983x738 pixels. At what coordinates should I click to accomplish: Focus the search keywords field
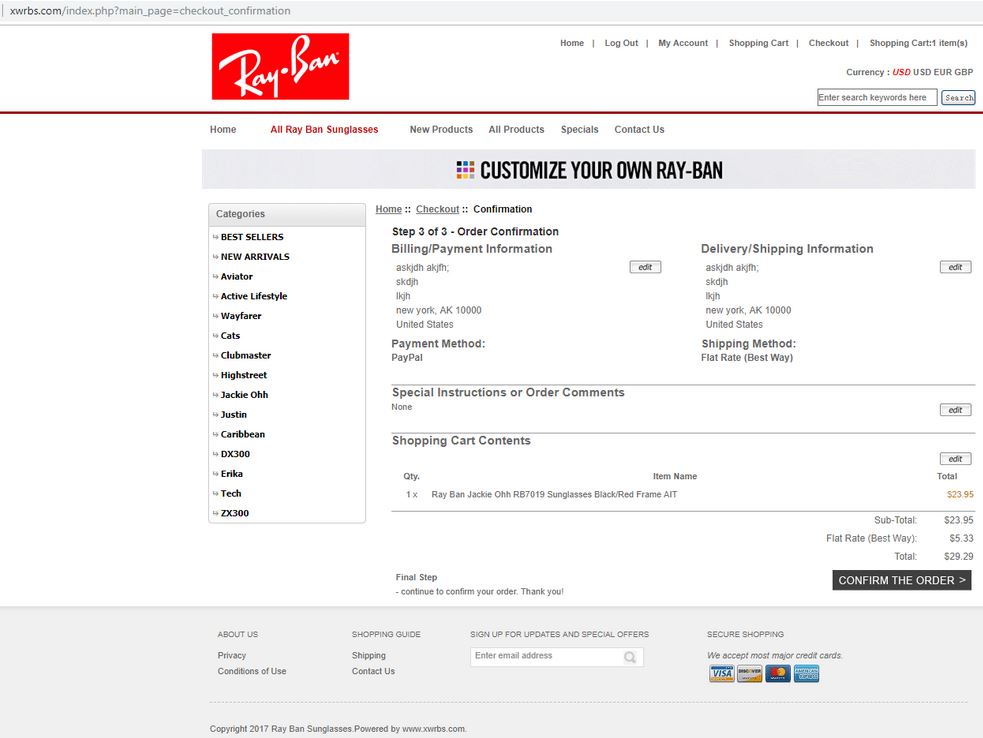[877, 97]
